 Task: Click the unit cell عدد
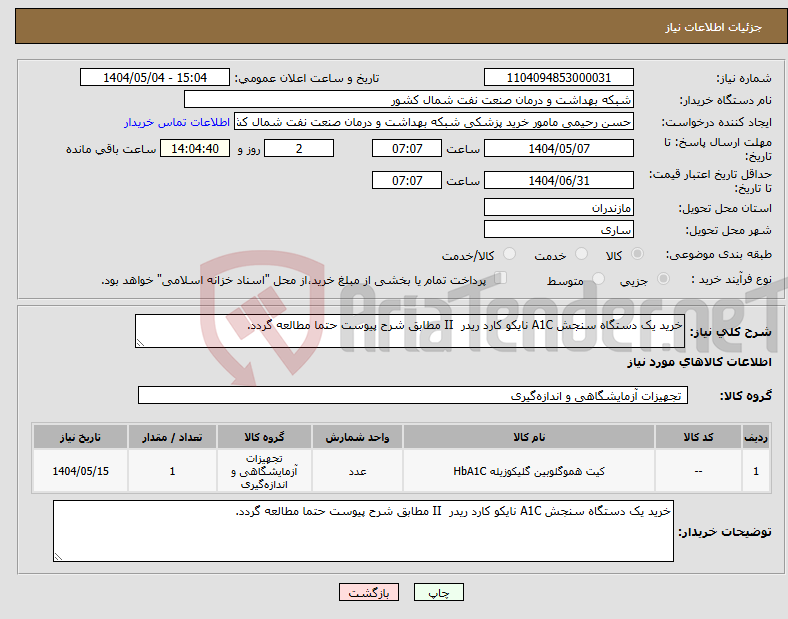(357, 471)
